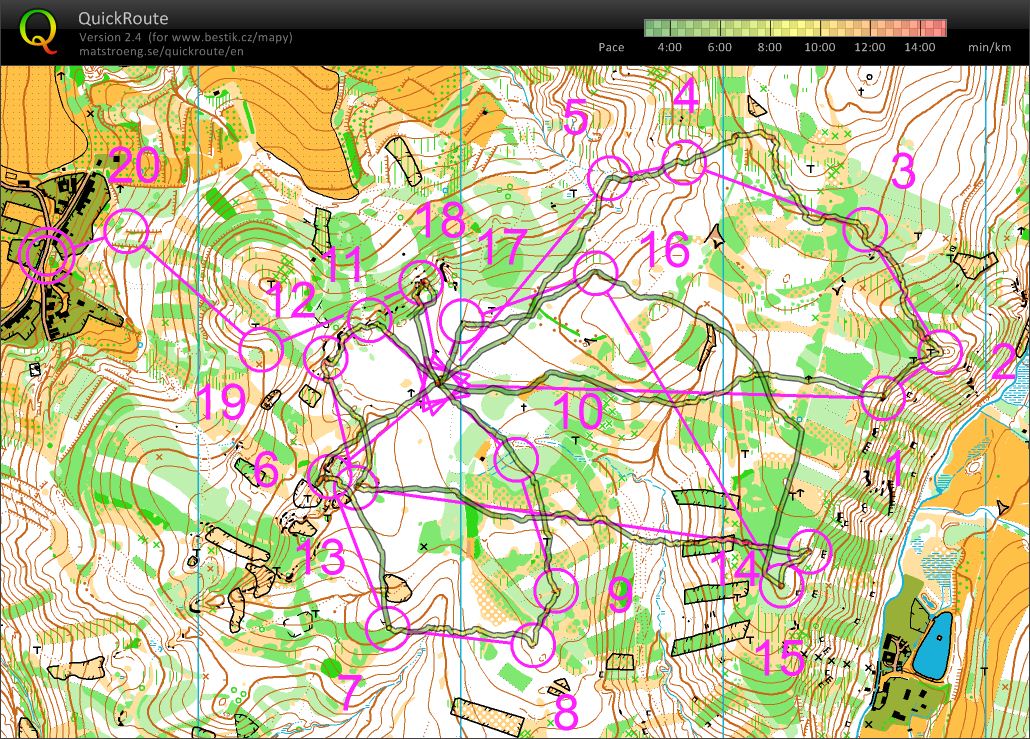Click the QuickRoute title text
Screen dimensions: 1030x739
coord(124,19)
